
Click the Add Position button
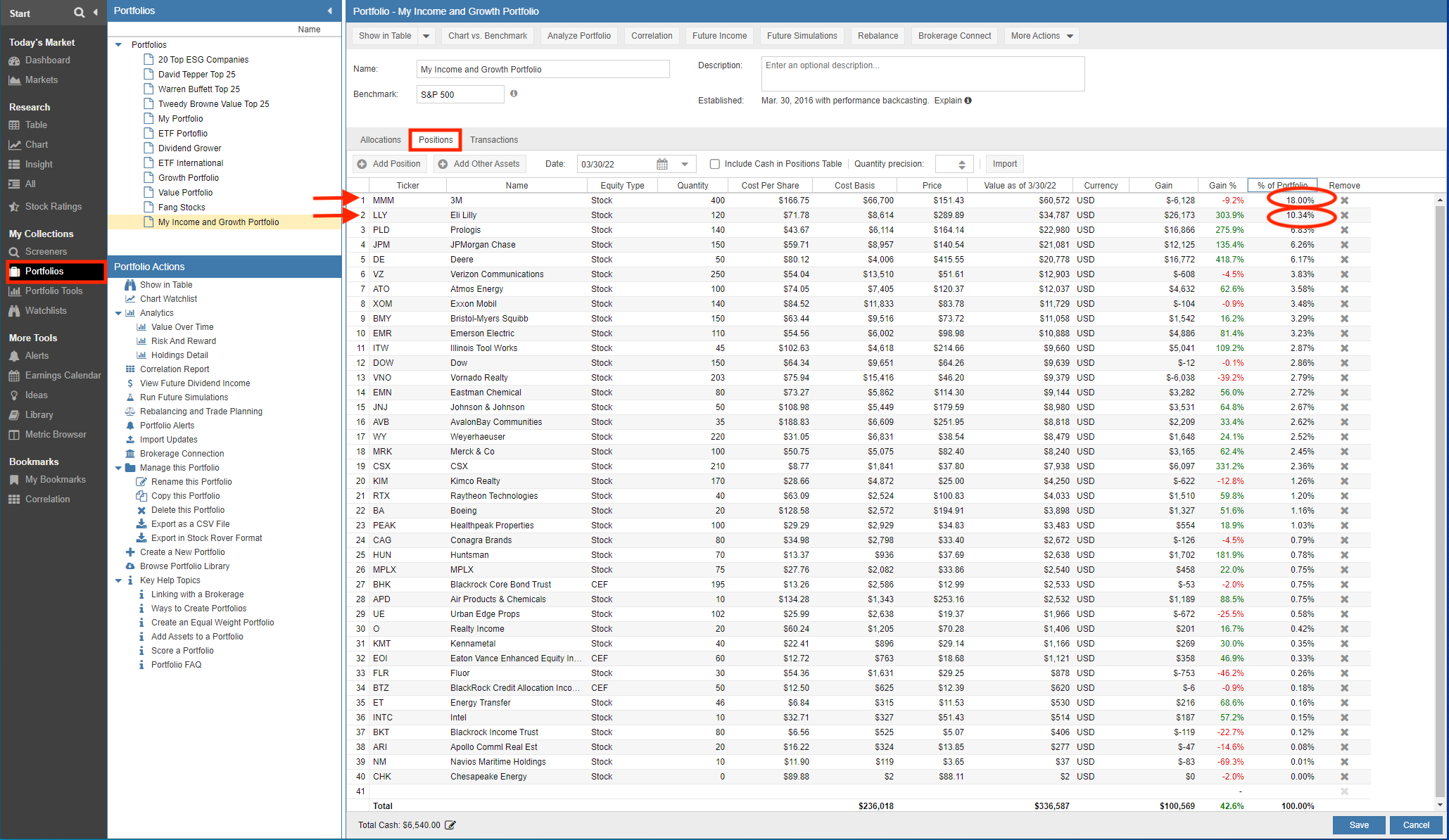(389, 164)
